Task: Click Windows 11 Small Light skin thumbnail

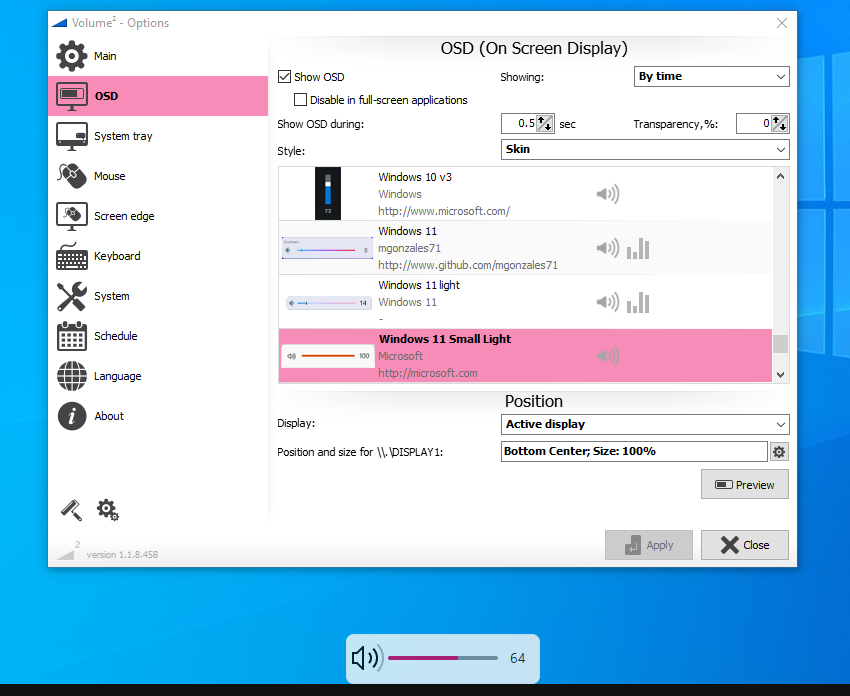Action: point(328,356)
